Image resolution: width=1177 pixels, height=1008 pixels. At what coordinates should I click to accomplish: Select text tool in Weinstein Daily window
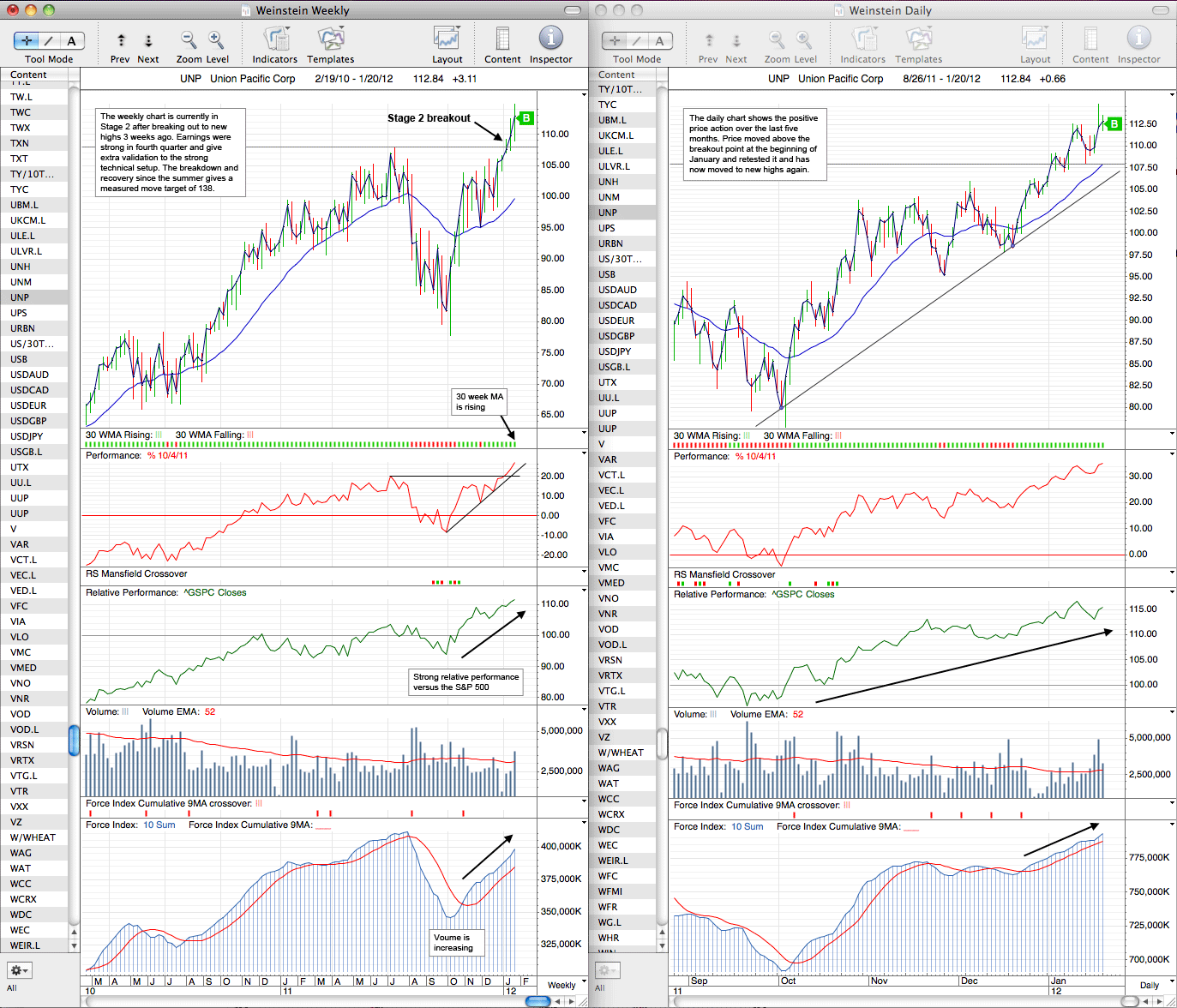660,40
